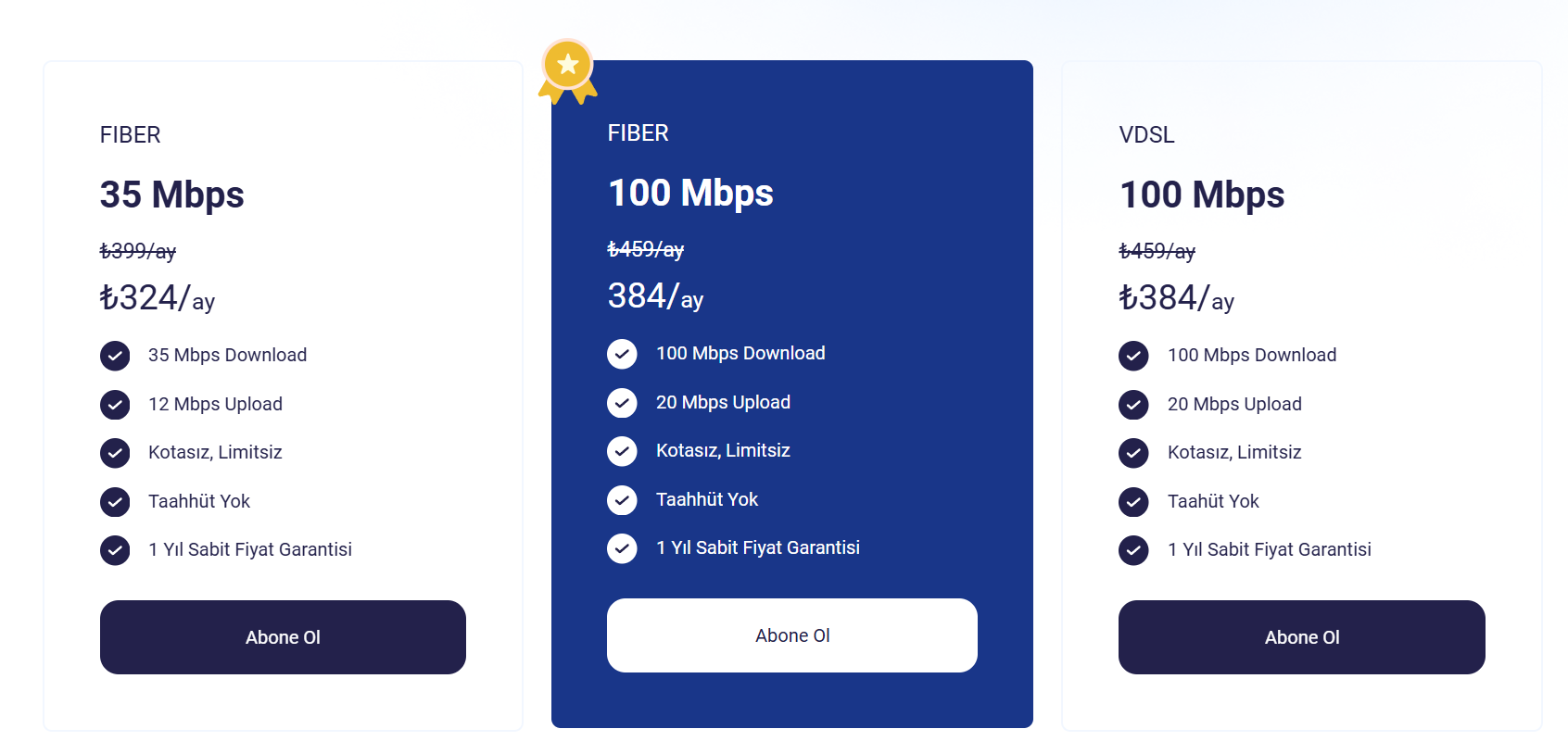
Task: Click strikethrough ₺459/ay price in VDSL card
Action: (x=1157, y=251)
